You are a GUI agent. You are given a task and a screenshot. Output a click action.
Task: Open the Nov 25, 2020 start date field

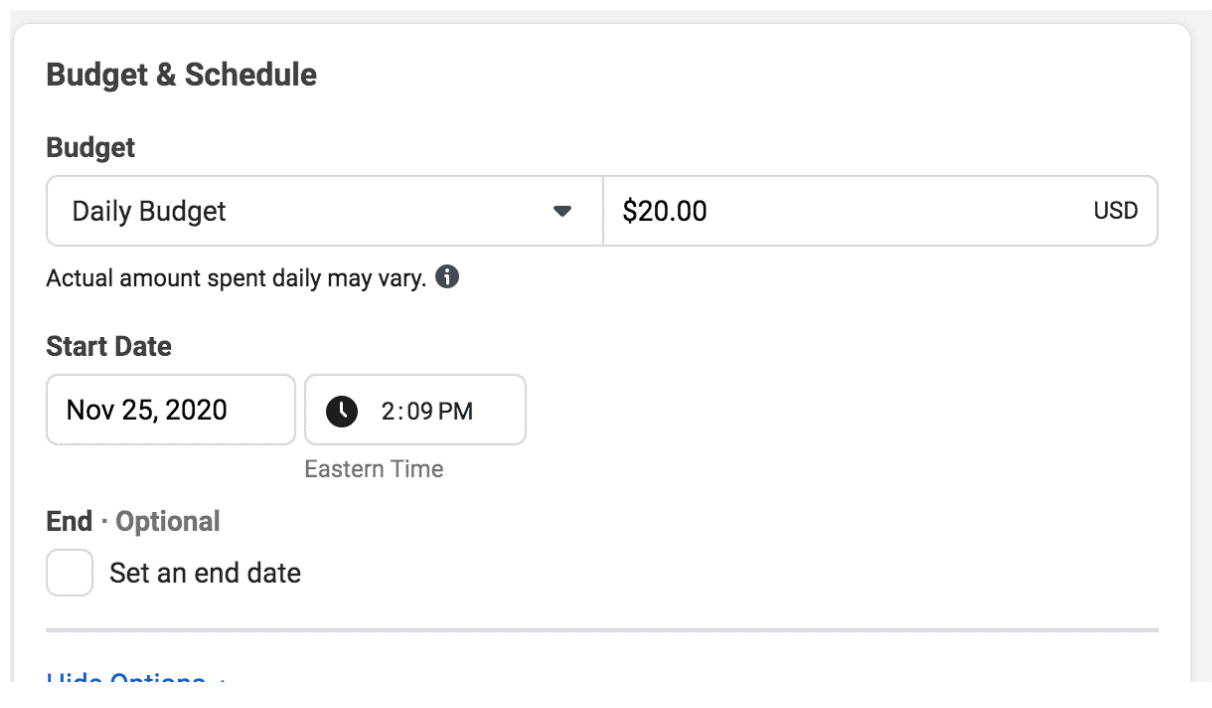point(170,410)
